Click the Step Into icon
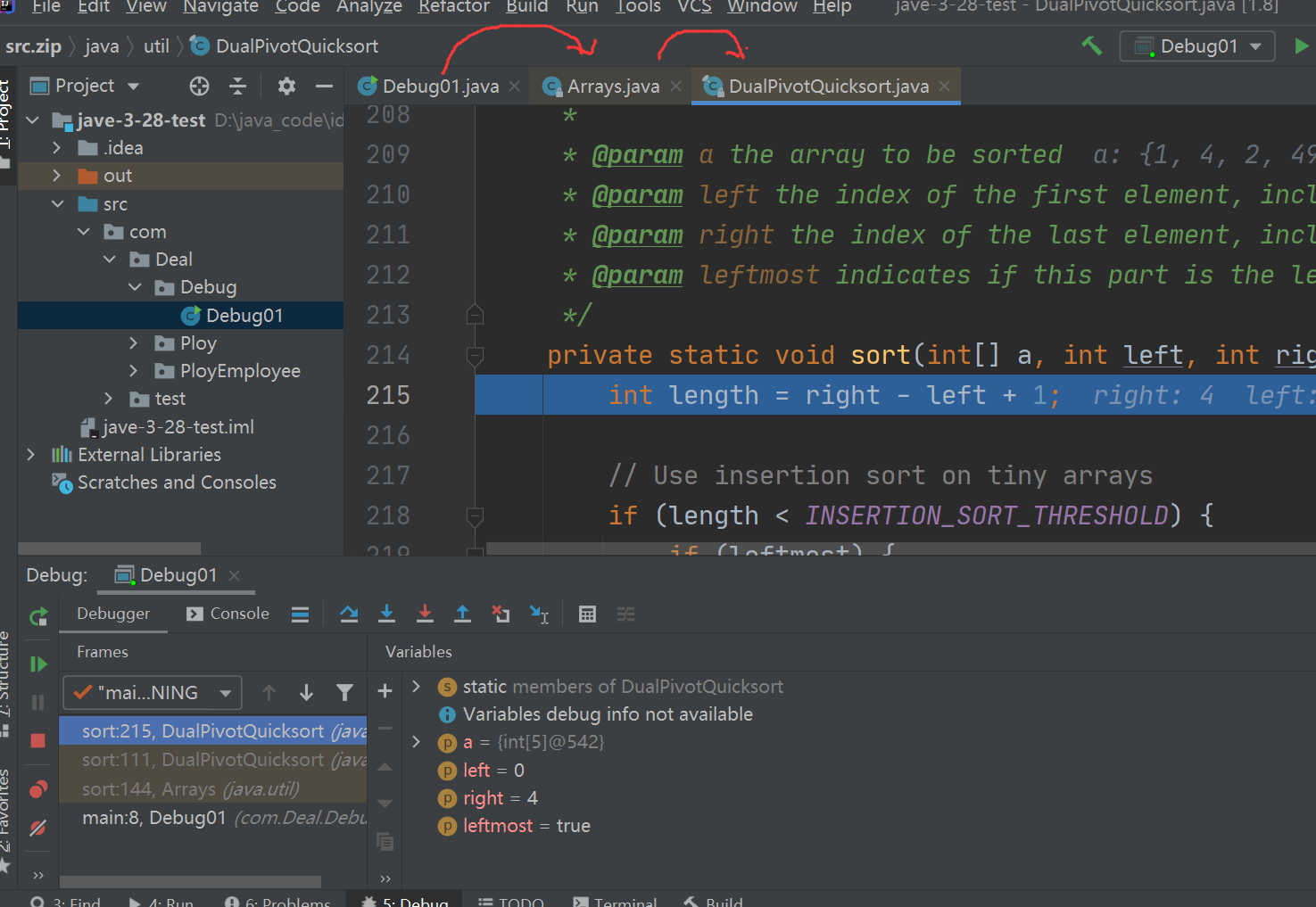This screenshot has height=907, width=1316. tap(386, 614)
